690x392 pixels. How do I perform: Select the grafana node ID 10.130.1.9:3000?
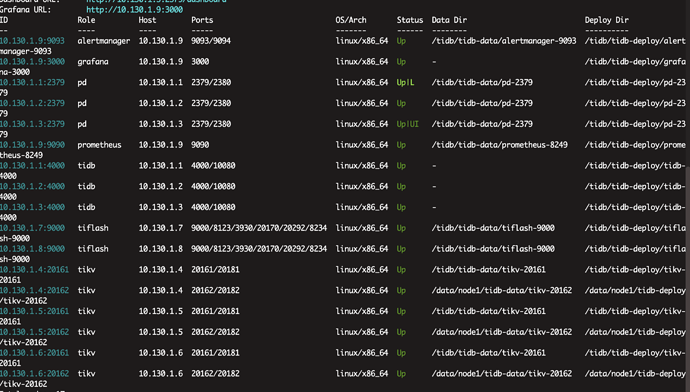coord(32,62)
